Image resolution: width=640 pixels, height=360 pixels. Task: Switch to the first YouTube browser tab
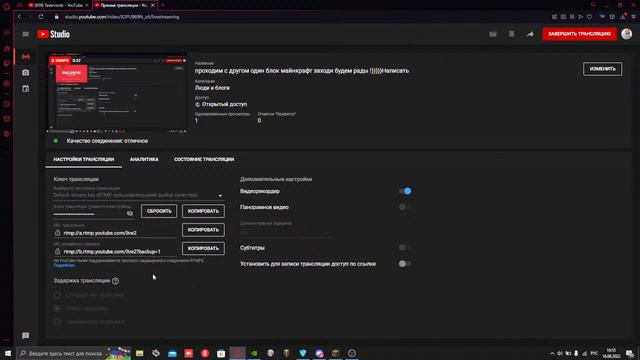58,5
